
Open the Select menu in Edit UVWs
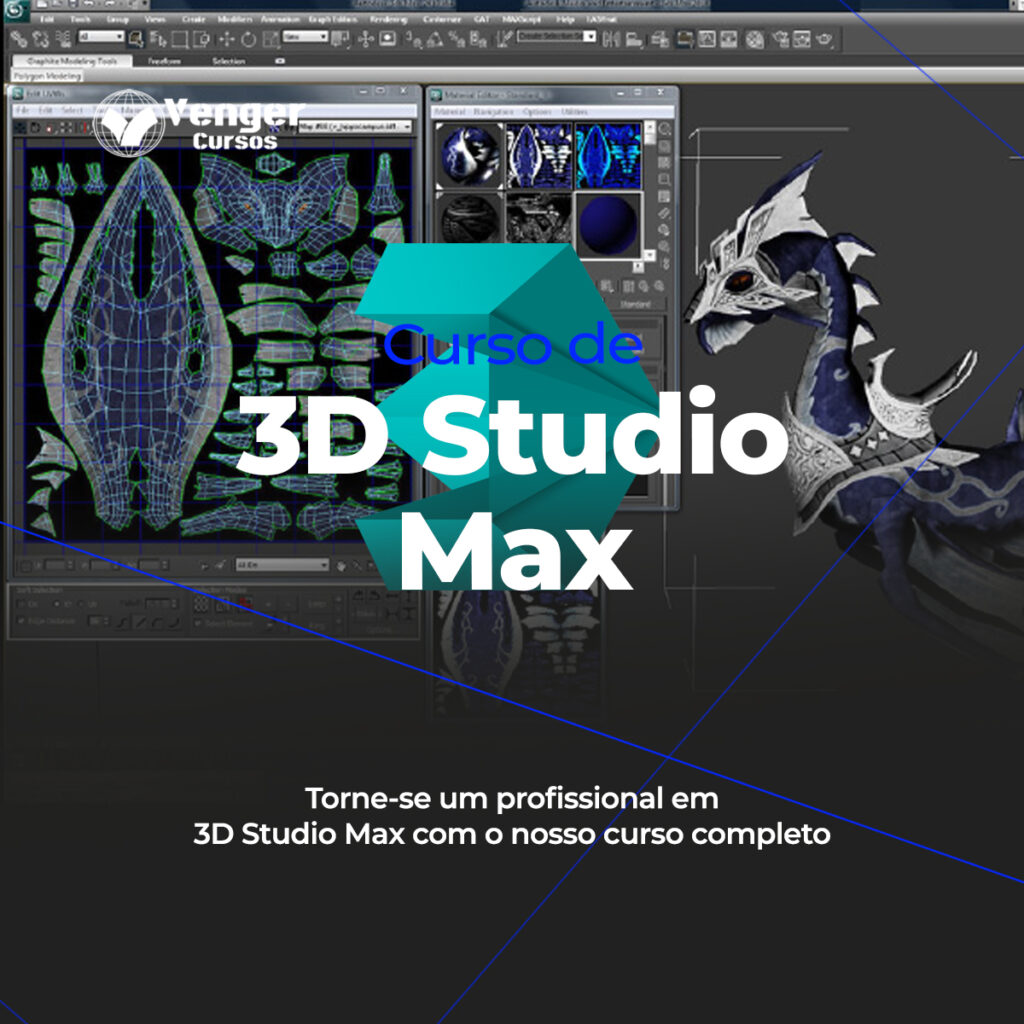click(72, 110)
